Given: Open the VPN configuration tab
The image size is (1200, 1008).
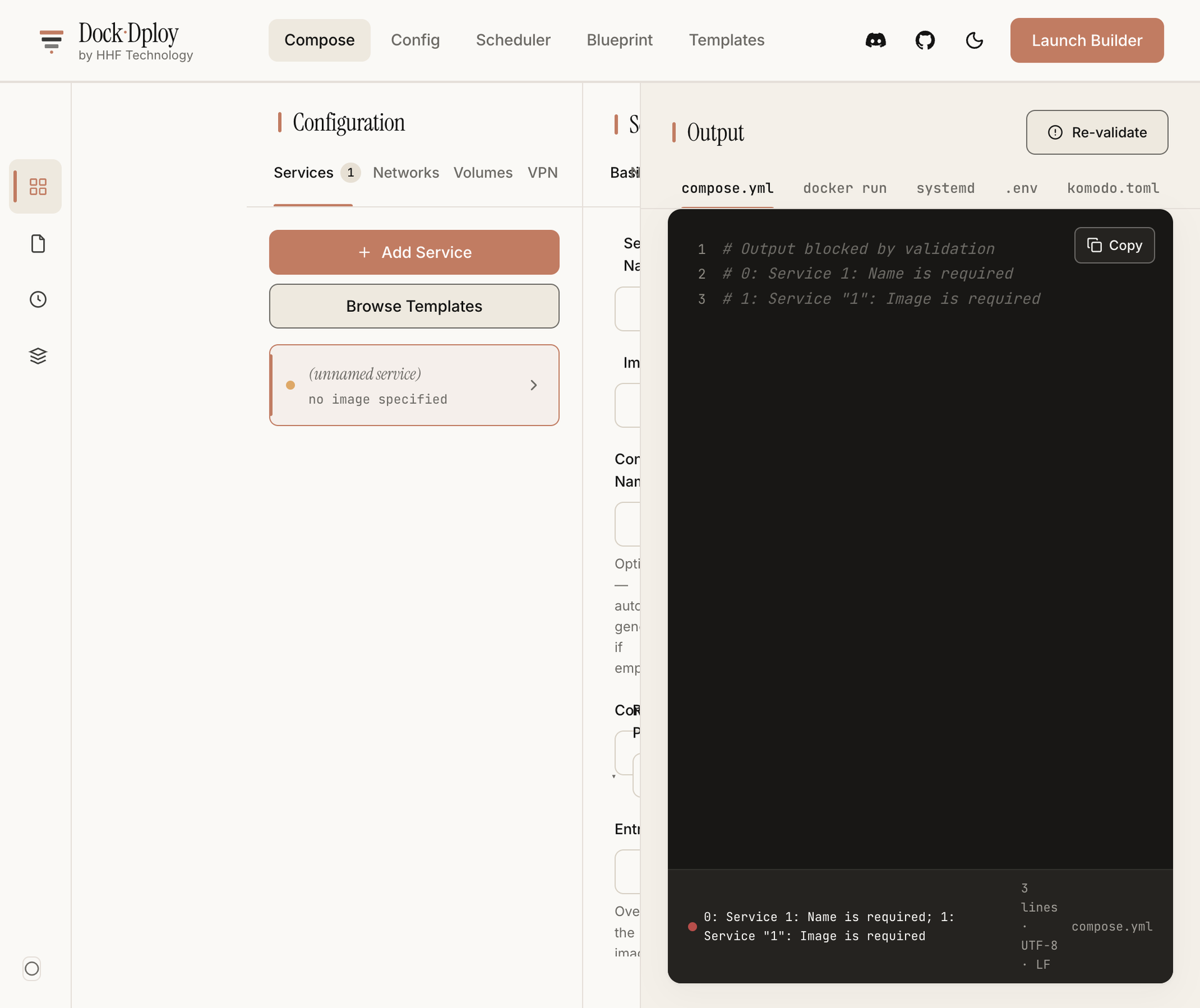Looking at the screenshot, I should point(542,172).
